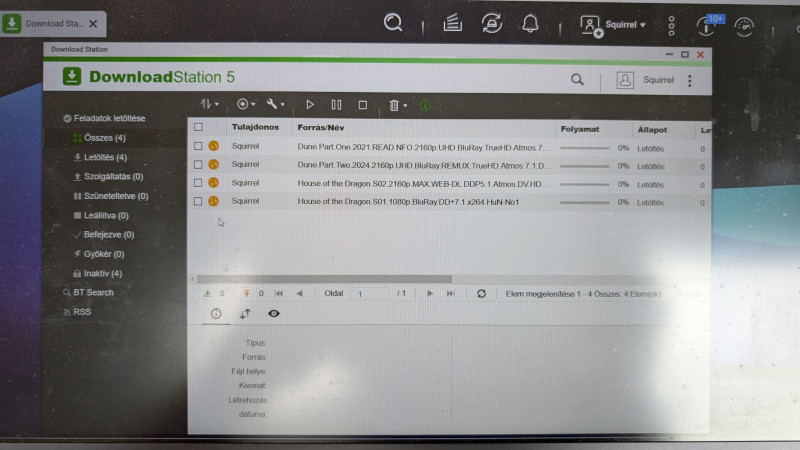Click the green info toolbar icon
Image resolution: width=800 pixels, height=450 pixels.
click(425, 106)
